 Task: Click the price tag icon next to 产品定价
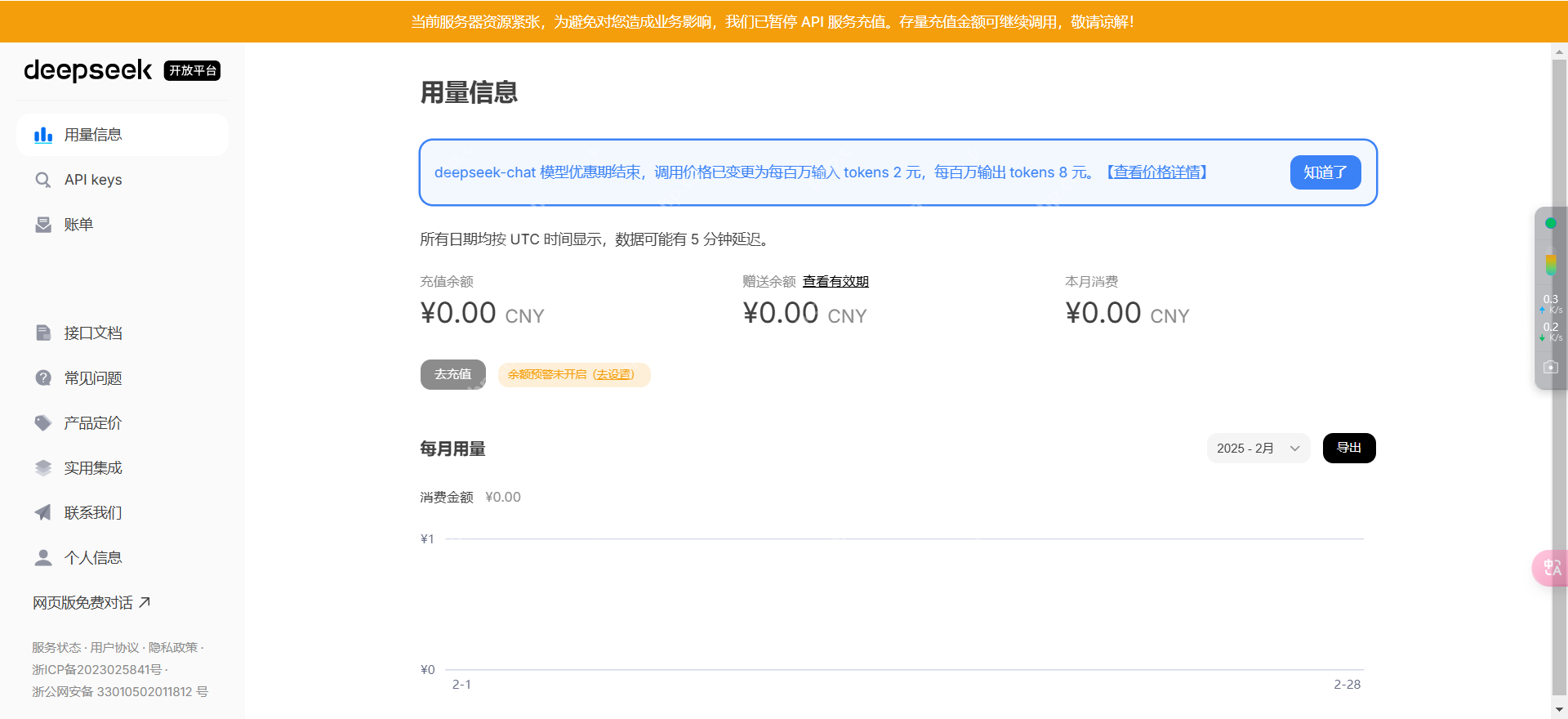43,423
